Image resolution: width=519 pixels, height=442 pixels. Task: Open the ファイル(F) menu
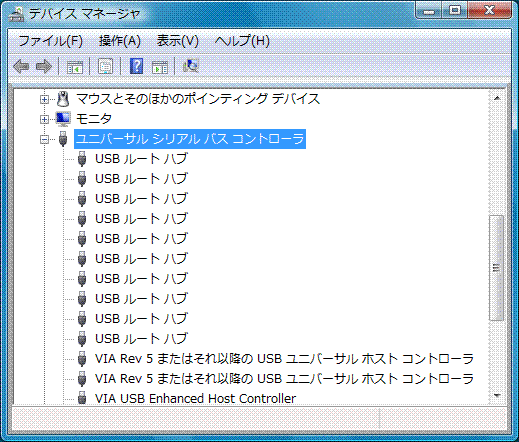point(50,41)
